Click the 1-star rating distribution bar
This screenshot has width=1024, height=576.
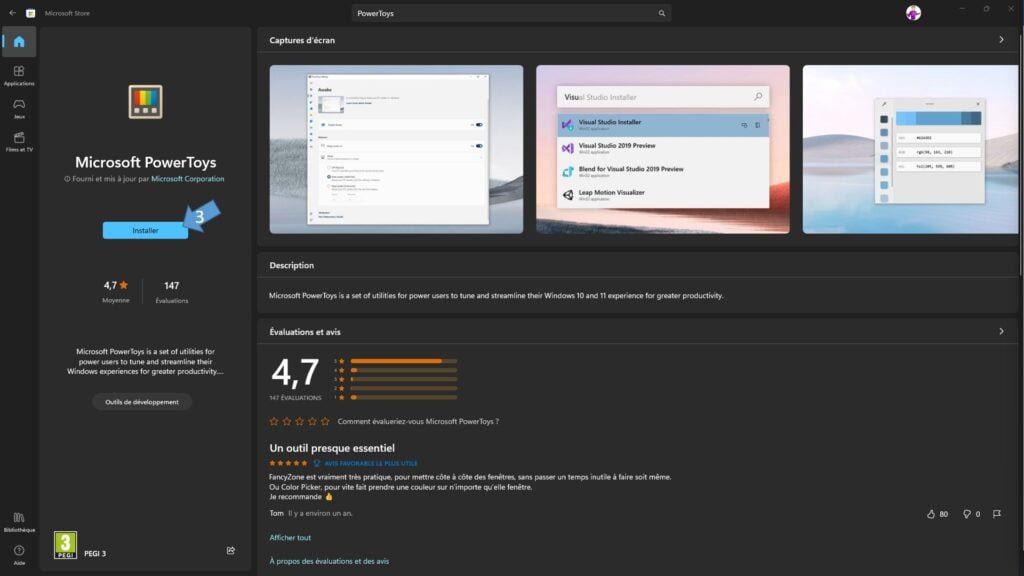pyautogui.click(x=404, y=398)
